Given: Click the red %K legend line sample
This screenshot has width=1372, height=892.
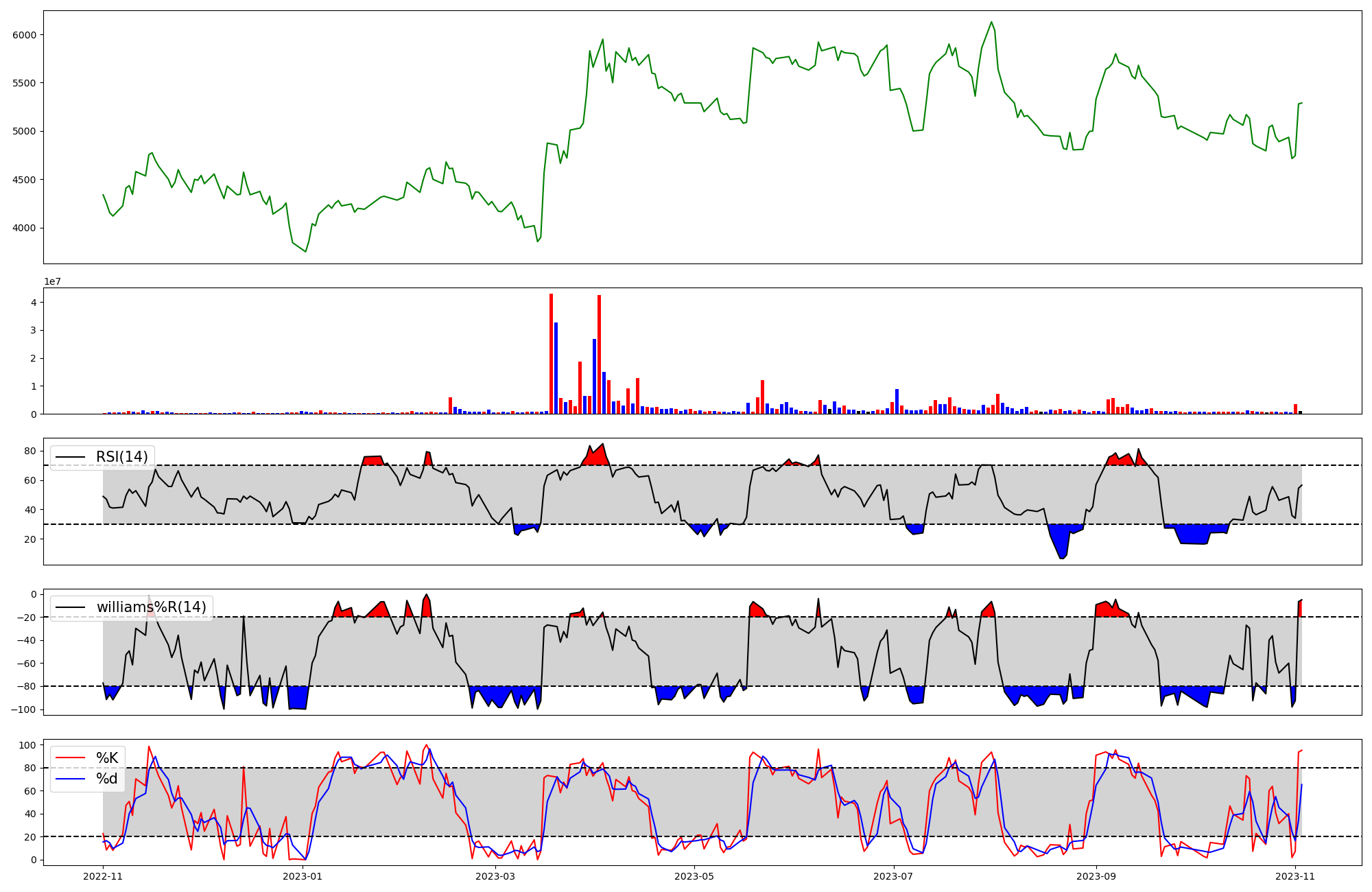Looking at the screenshot, I should pyautogui.click(x=71, y=758).
